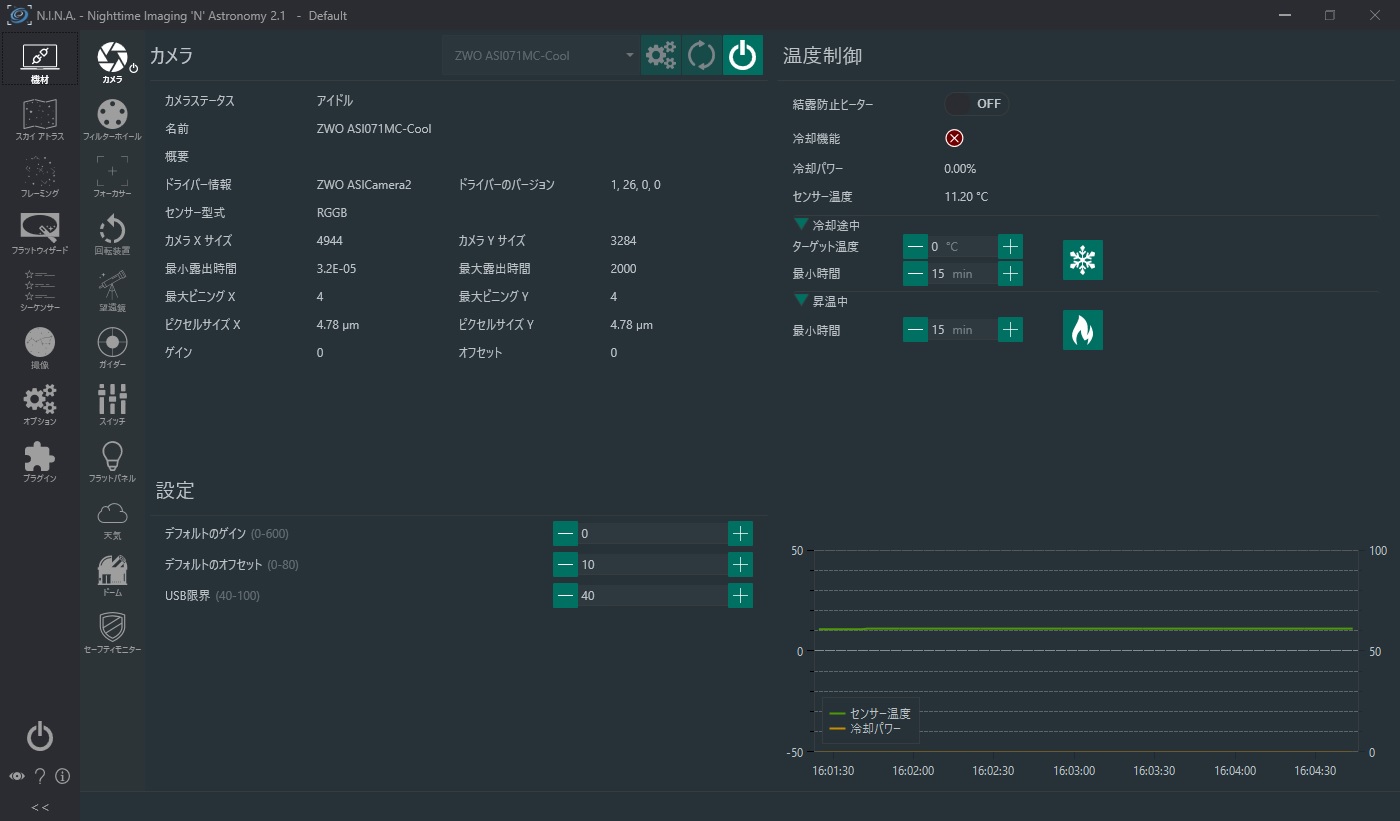Toggle camera connection power button
This screenshot has width=1400, height=821.
pos(743,55)
